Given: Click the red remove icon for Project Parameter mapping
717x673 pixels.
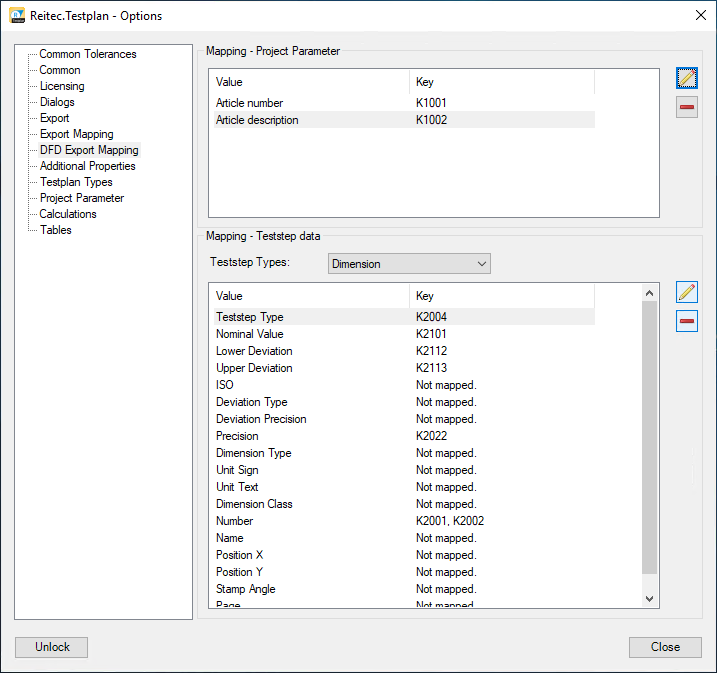Looking at the screenshot, I should 686,107.
